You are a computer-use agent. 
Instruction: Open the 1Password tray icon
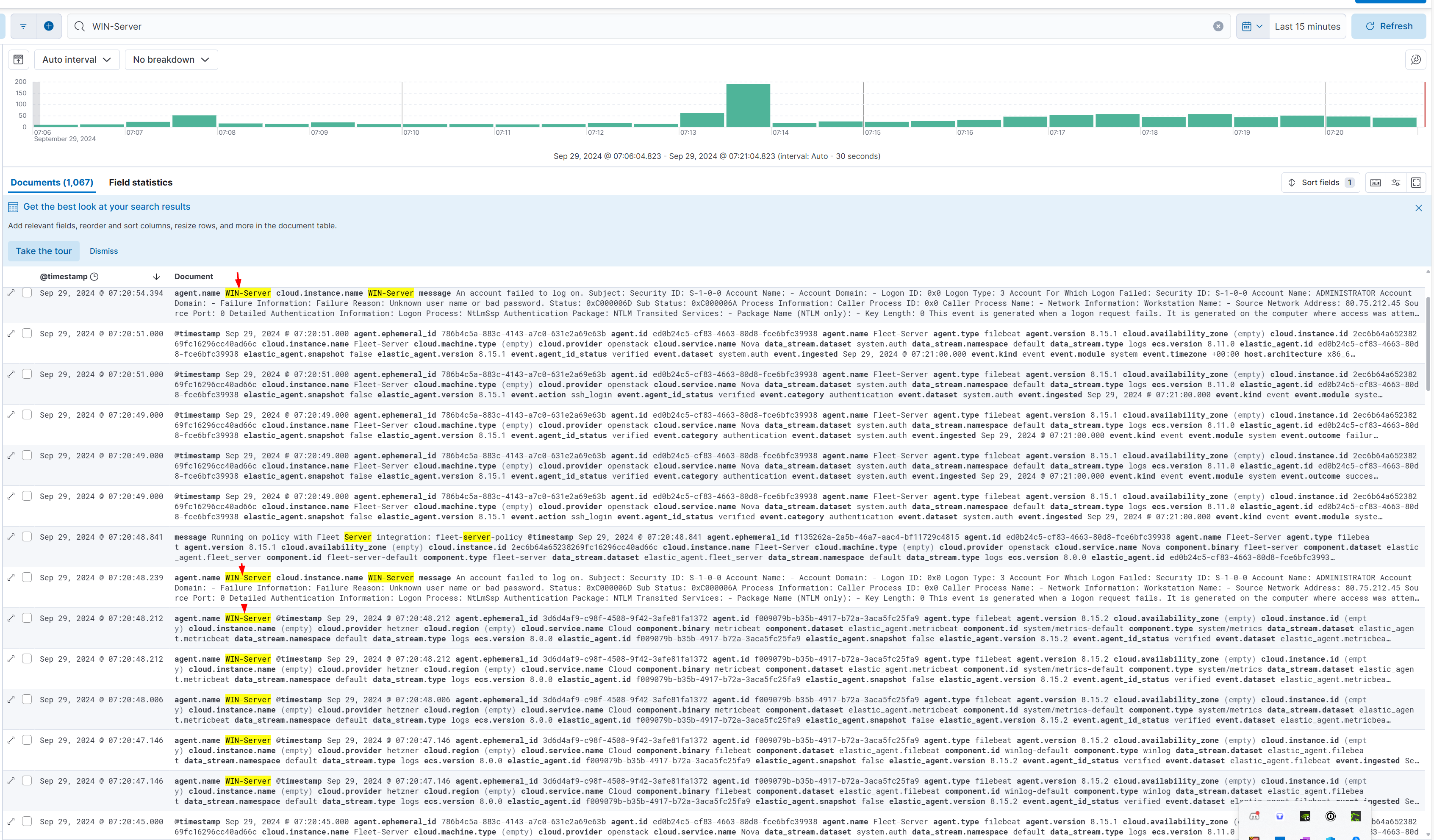coord(1331,816)
